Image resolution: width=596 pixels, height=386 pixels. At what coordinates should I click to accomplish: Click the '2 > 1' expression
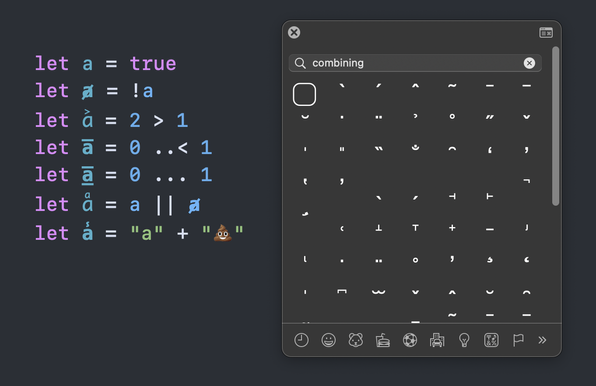[x=159, y=120]
